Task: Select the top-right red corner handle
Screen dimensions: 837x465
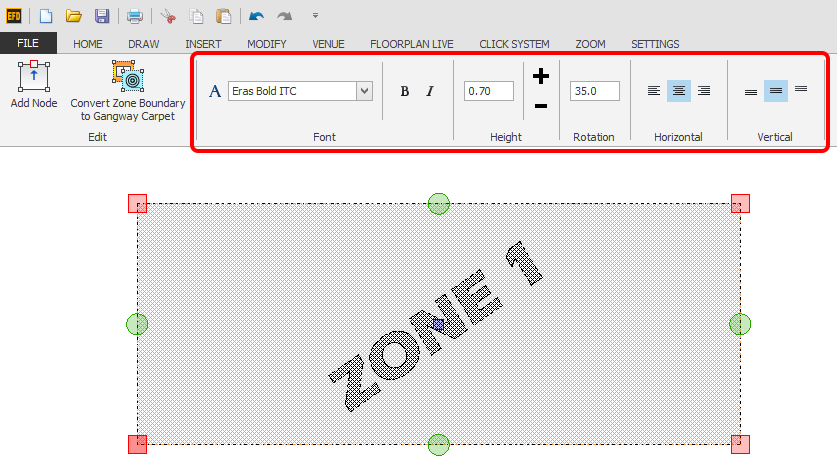Action: (x=740, y=203)
